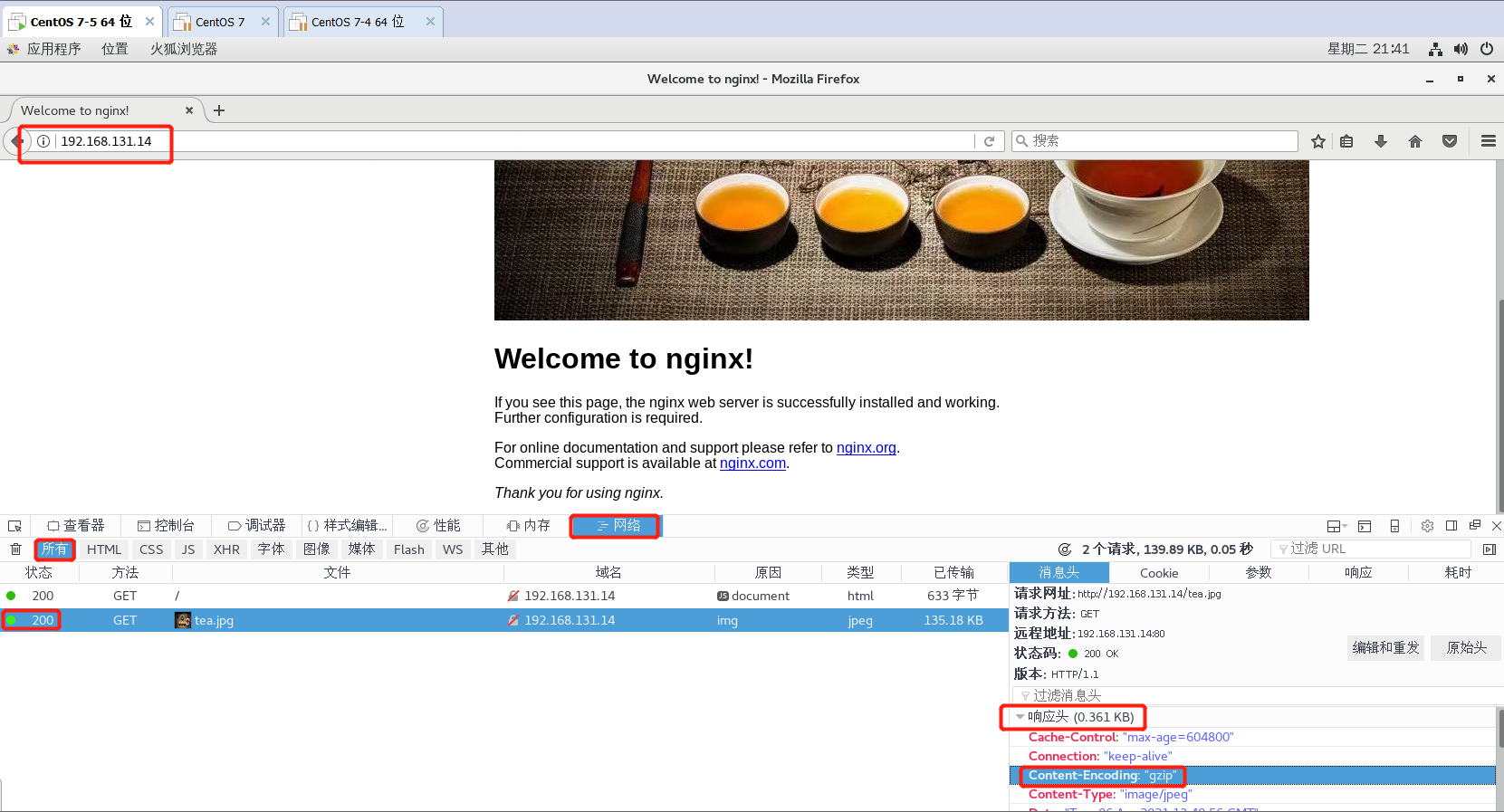
Task: Open the power menu icon
Action: [1487, 49]
